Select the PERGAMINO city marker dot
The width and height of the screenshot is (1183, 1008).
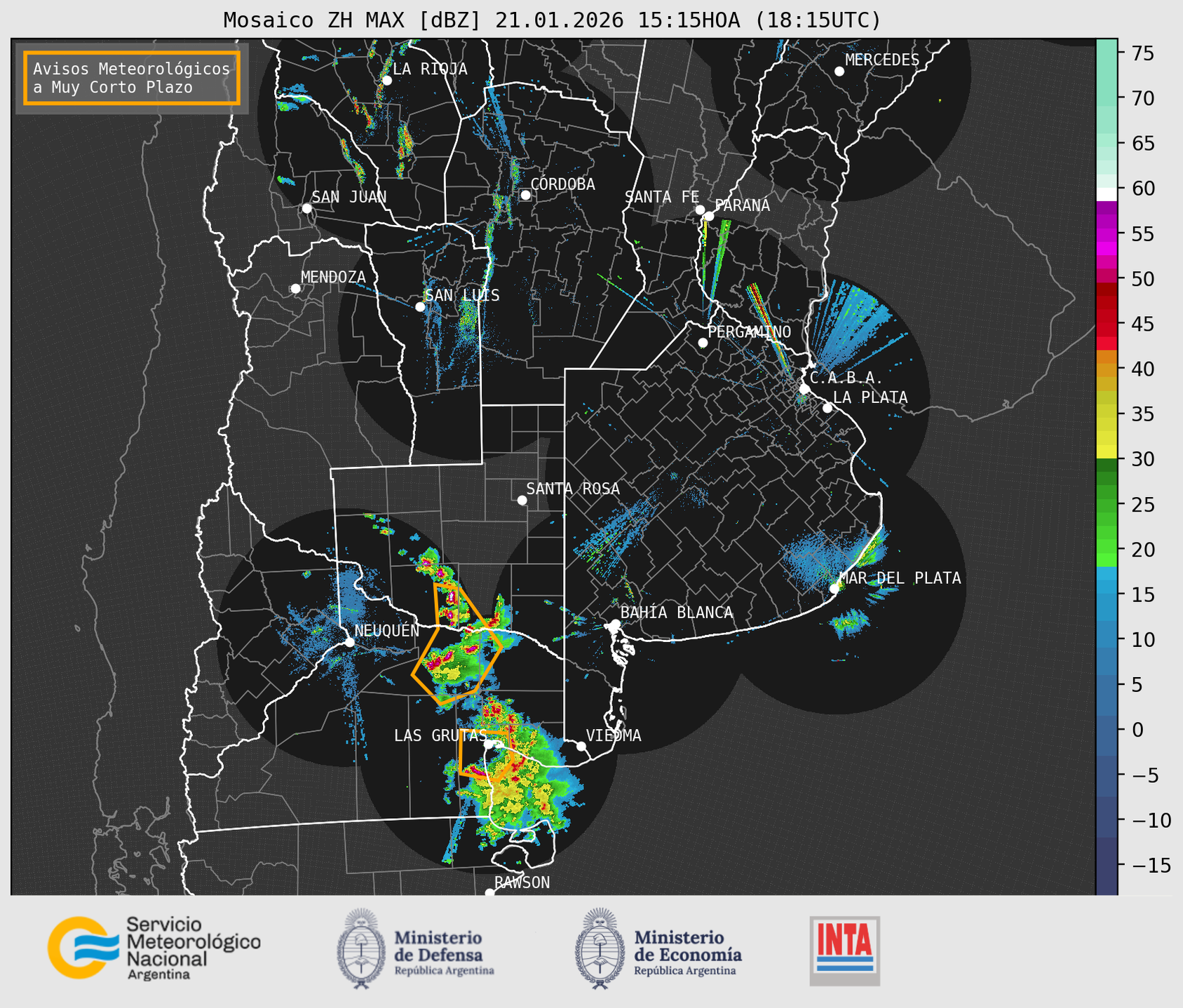pos(703,343)
